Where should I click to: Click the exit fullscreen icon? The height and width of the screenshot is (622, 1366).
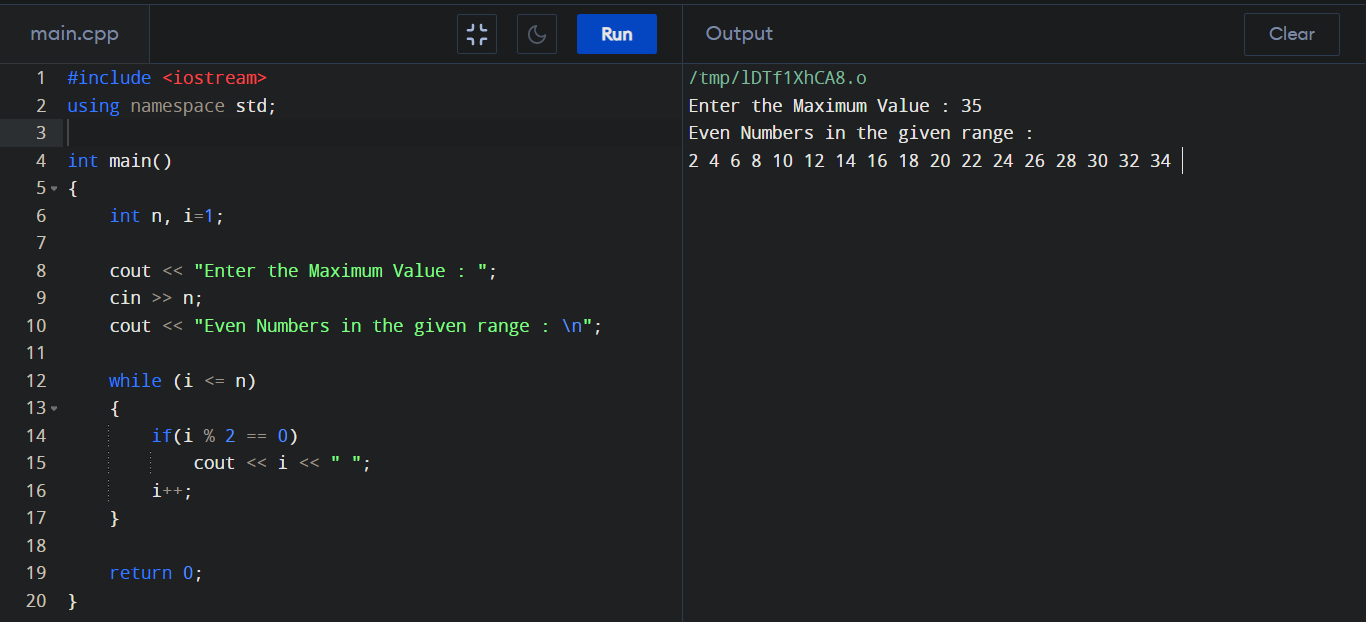[477, 34]
